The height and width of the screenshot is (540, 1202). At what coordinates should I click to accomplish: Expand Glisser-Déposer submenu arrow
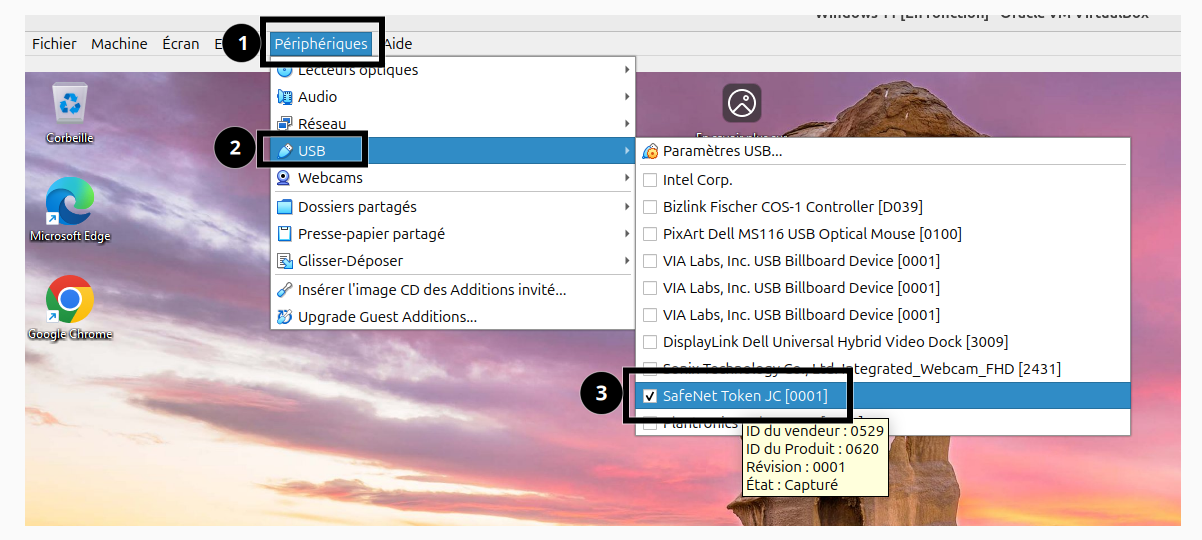[627, 261]
